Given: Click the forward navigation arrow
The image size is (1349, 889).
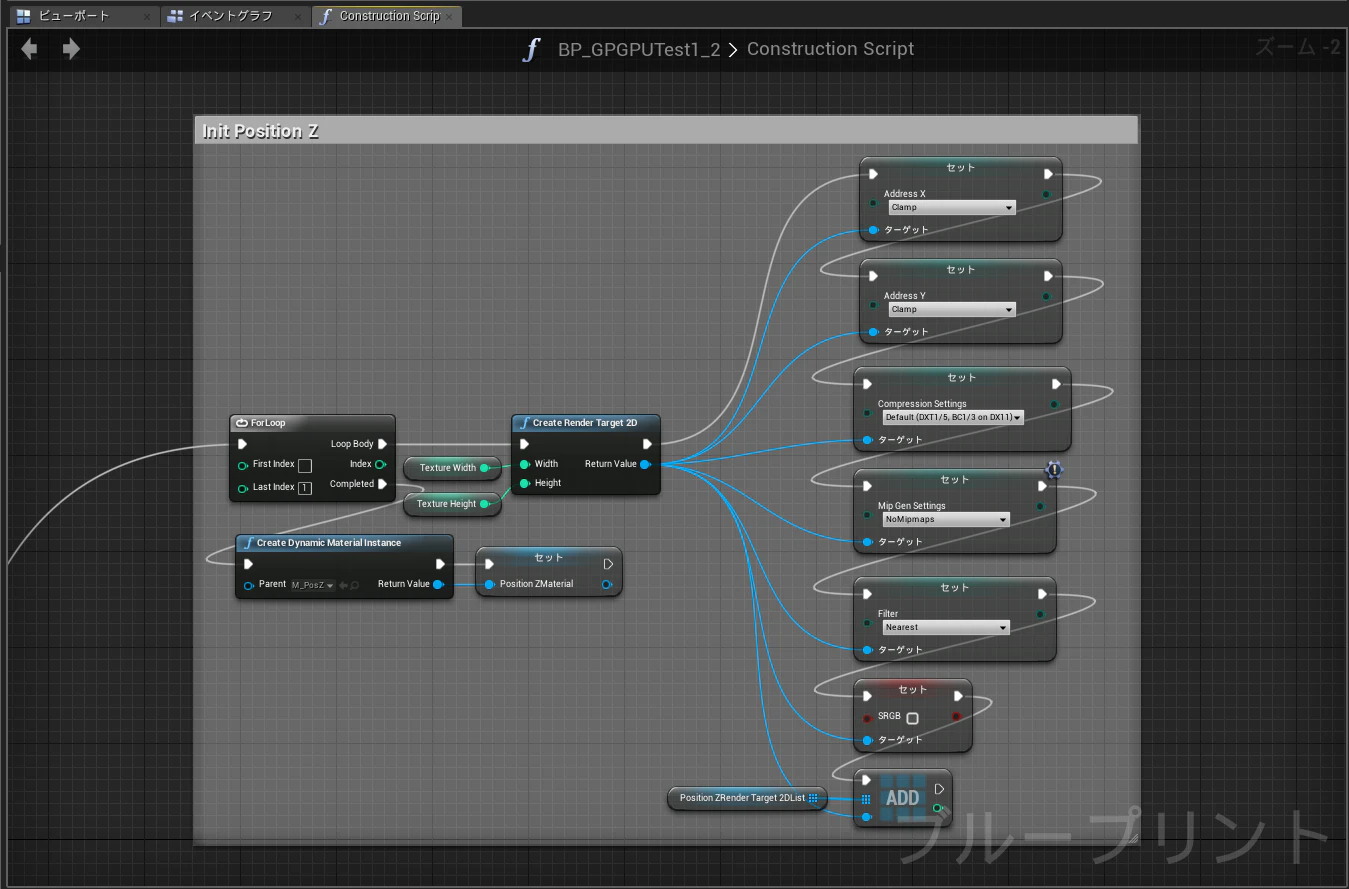Looking at the screenshot, I should pyautogui.click(x=71, y=49).
